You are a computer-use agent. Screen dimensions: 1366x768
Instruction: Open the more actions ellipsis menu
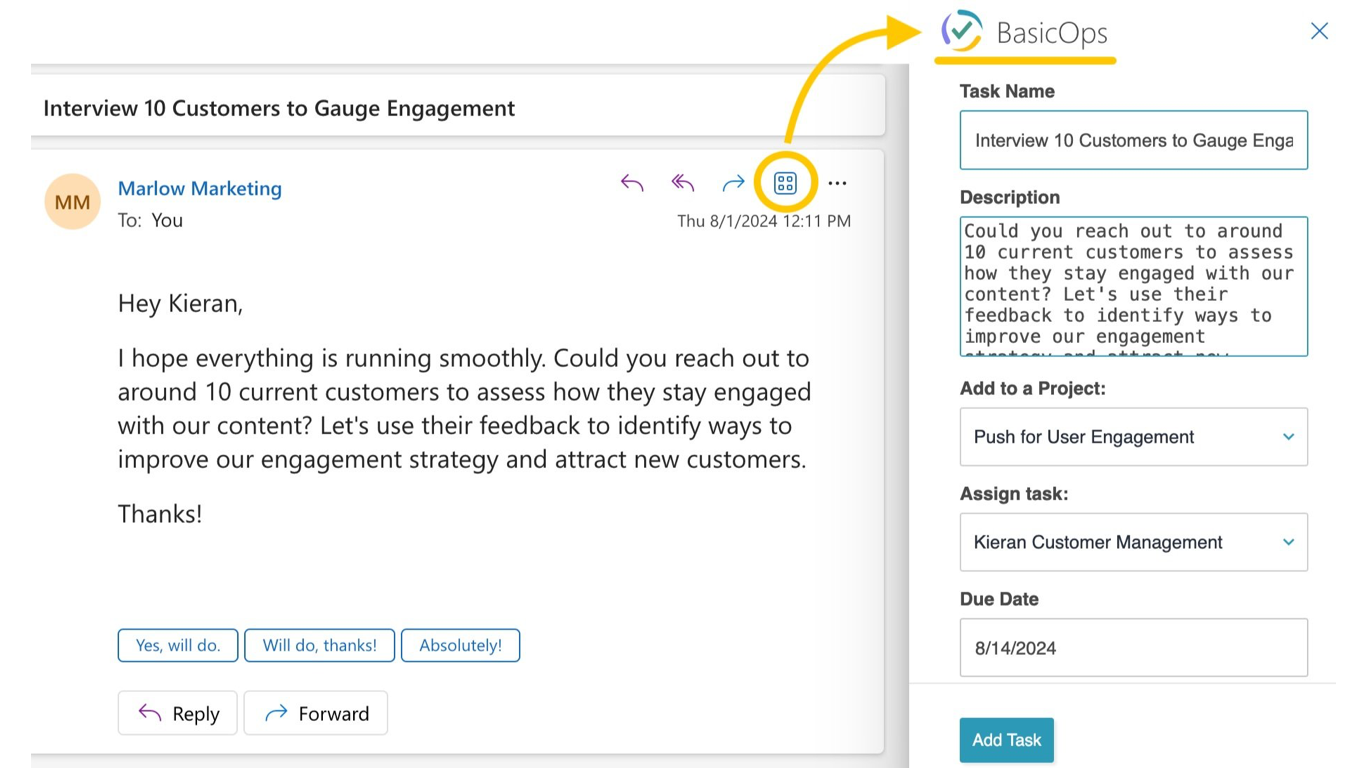(838, 183)
